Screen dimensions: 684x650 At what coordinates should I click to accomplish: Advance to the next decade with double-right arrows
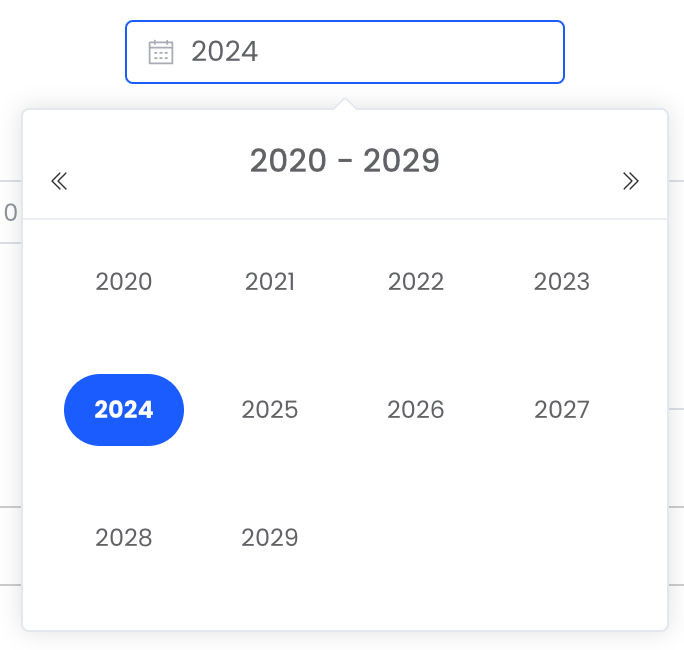(630, 181)
